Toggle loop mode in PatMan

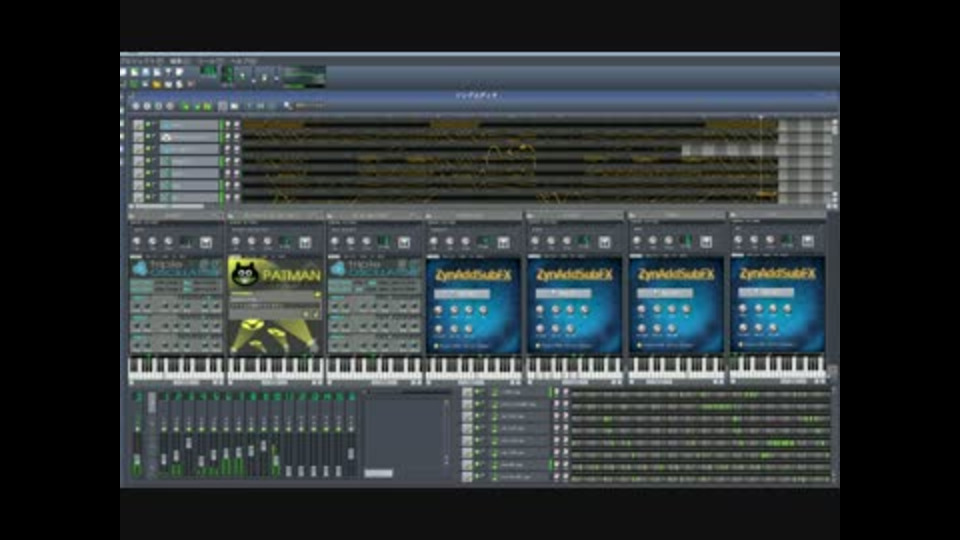306,314
